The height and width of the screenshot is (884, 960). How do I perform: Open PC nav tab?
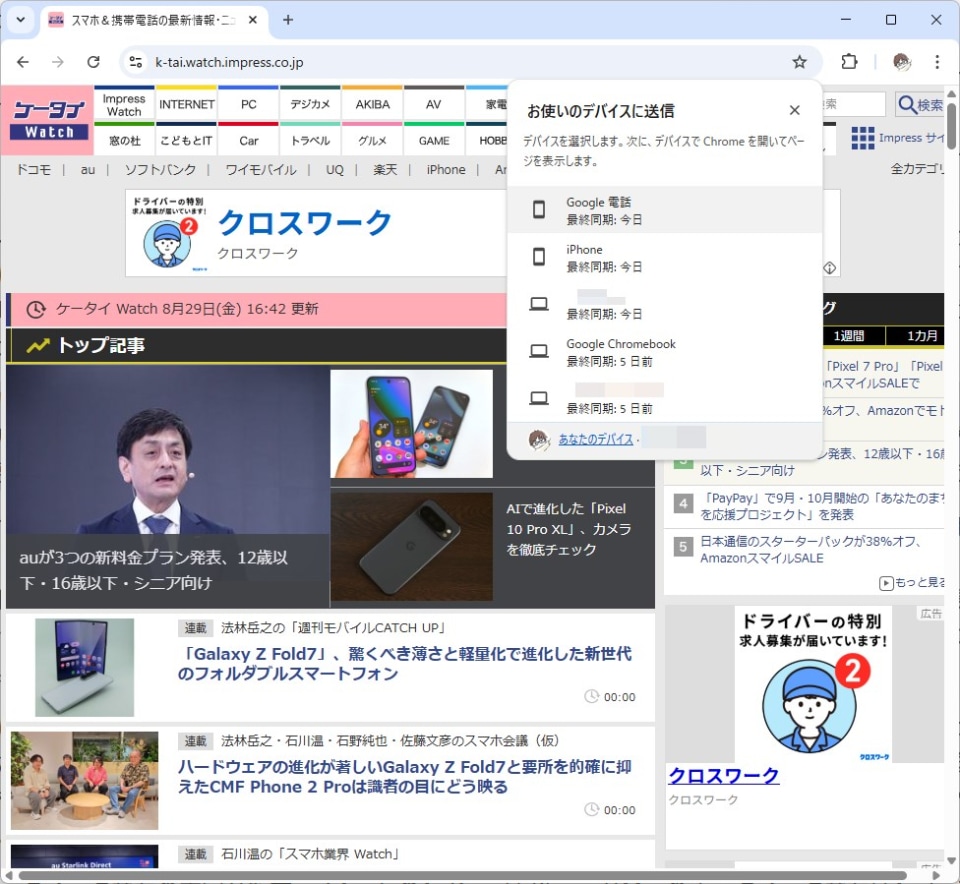point(249,105)
